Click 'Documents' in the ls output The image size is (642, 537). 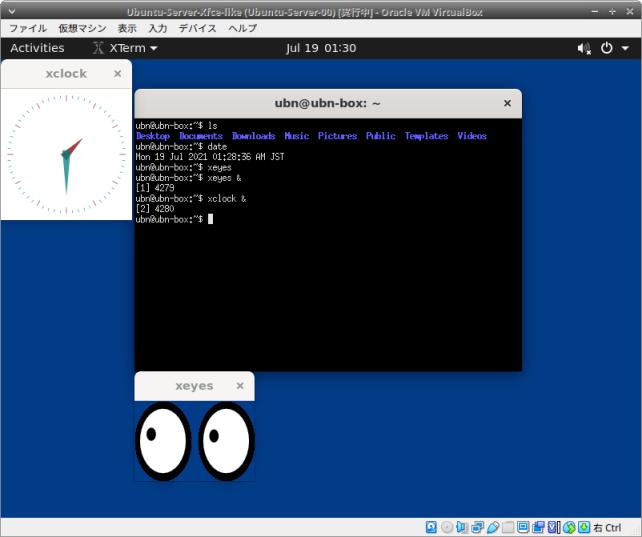201,136
